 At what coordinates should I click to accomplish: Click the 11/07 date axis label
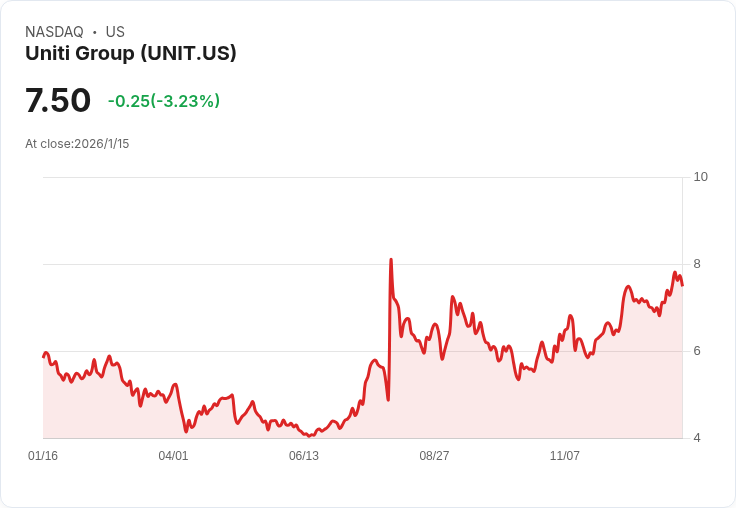click(565, 455)
